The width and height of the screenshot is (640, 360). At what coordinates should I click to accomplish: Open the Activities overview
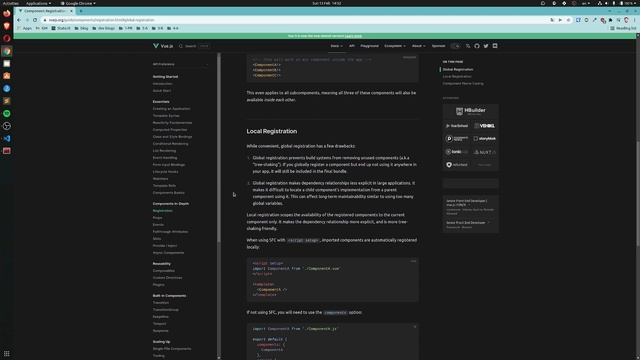point(10,3)
